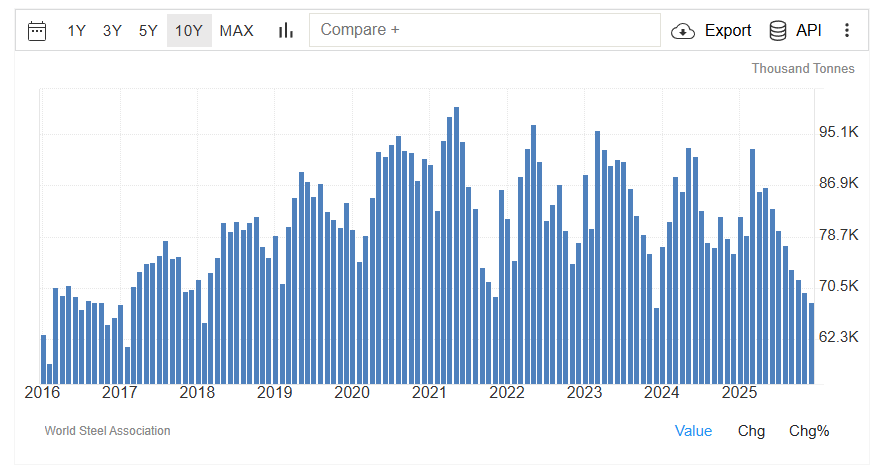Click the Export cloud download icon
This screenshot has width=884, height=465.
(x=683, y=30)
